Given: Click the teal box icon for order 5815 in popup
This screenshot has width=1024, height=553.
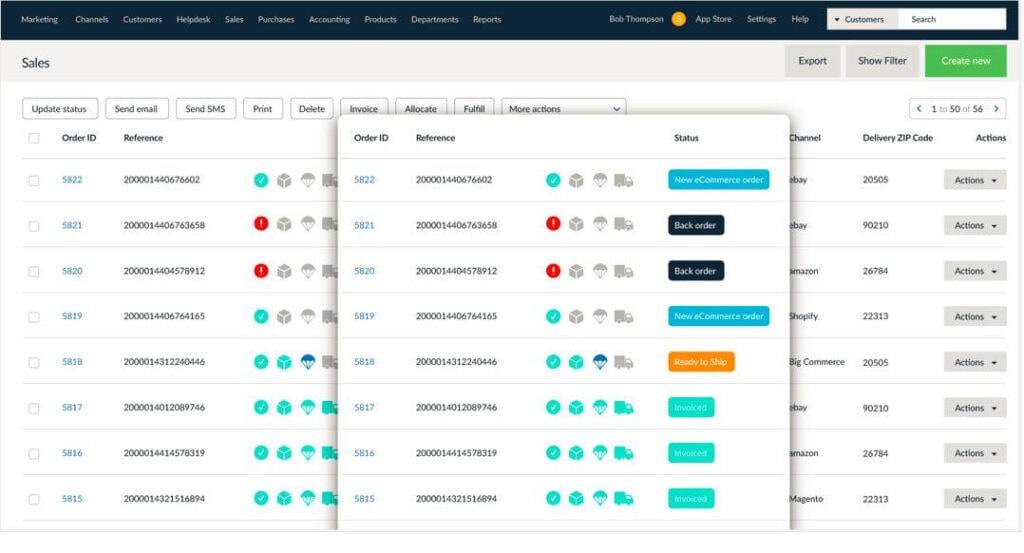Looking at the screenshot, I should click(x=576, y=499).
